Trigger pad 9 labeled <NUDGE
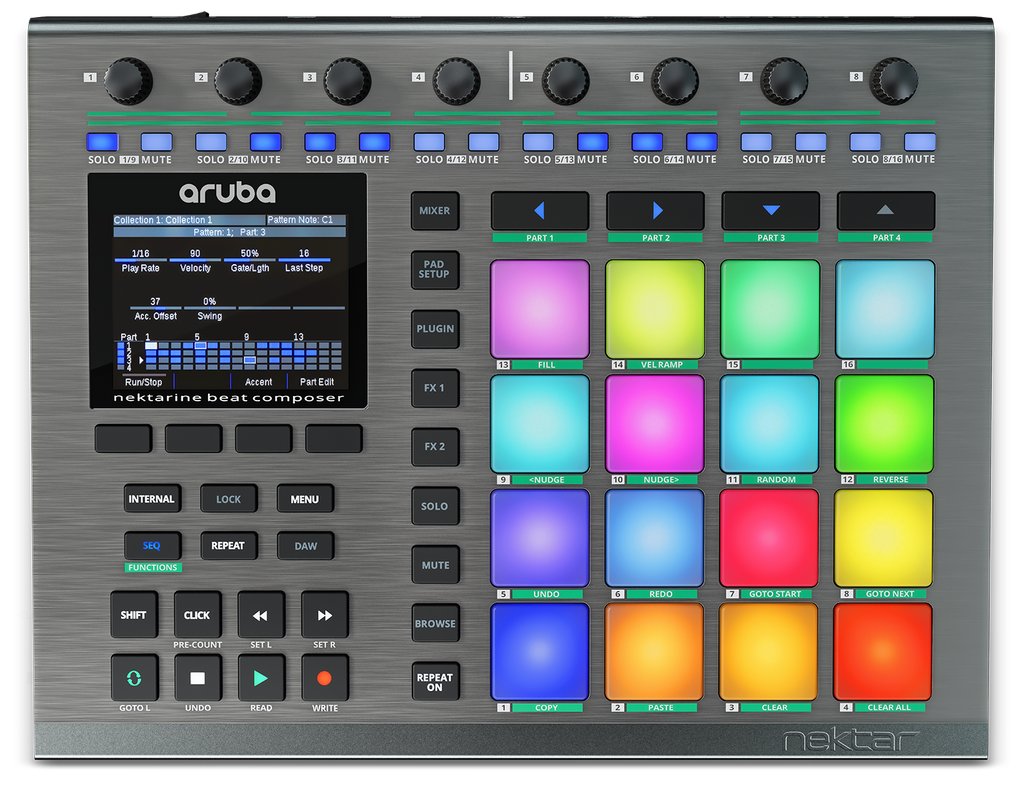 pos(540,424)
